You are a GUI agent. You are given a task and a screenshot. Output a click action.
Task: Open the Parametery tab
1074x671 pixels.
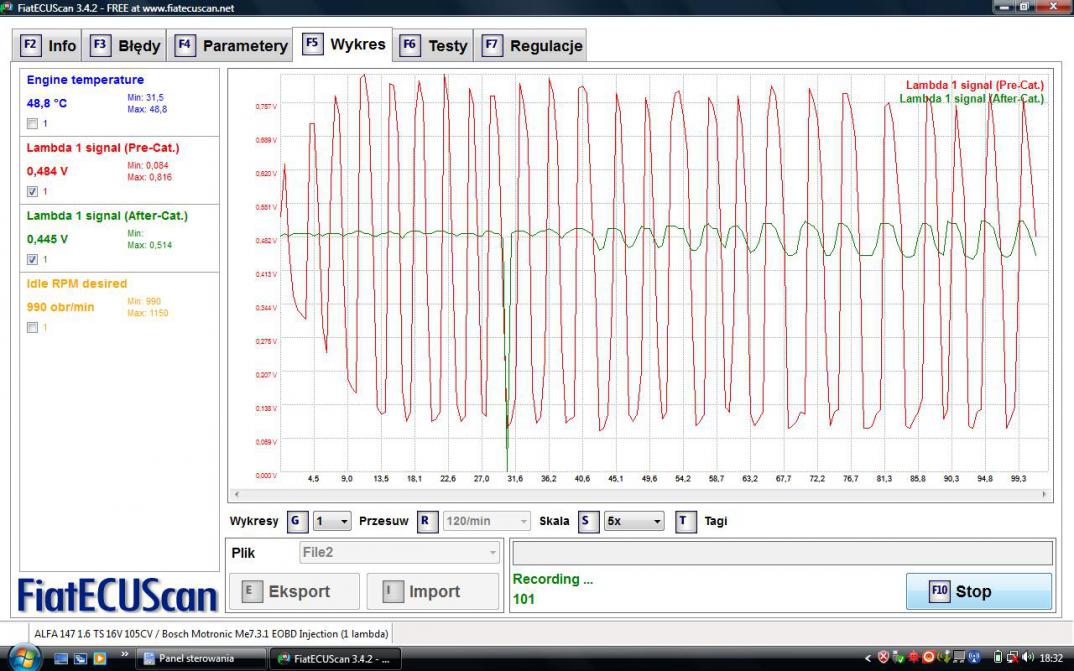(x=232, y=45)
